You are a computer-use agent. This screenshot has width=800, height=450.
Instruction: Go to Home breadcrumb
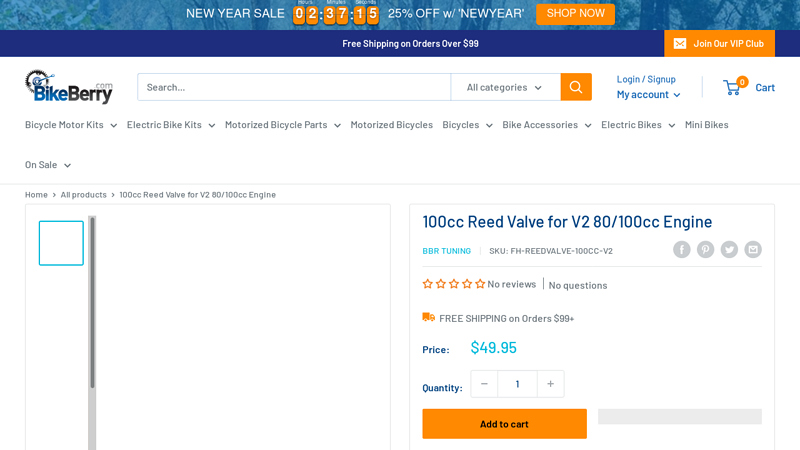(36, 194)
